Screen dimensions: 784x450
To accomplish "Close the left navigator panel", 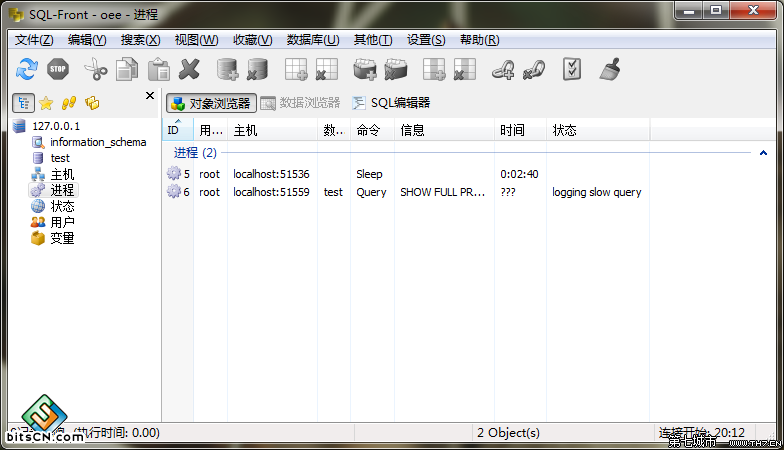I will [150, 96].
